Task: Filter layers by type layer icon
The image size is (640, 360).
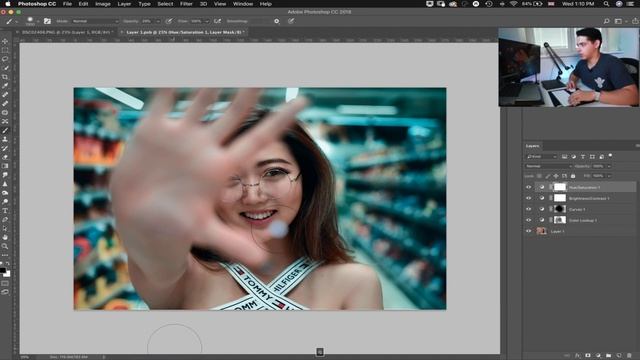Action: (x=583, y=156)
